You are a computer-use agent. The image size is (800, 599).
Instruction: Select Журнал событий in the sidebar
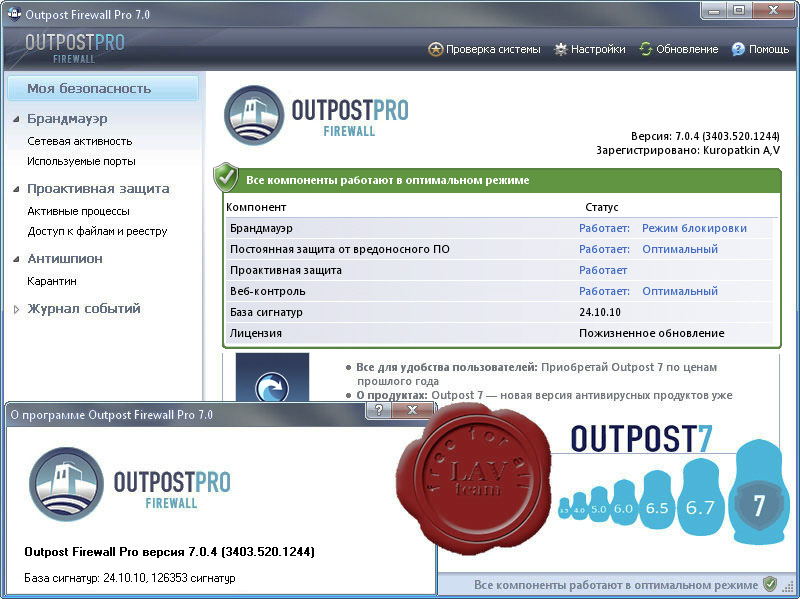click(x=84, y=309)
